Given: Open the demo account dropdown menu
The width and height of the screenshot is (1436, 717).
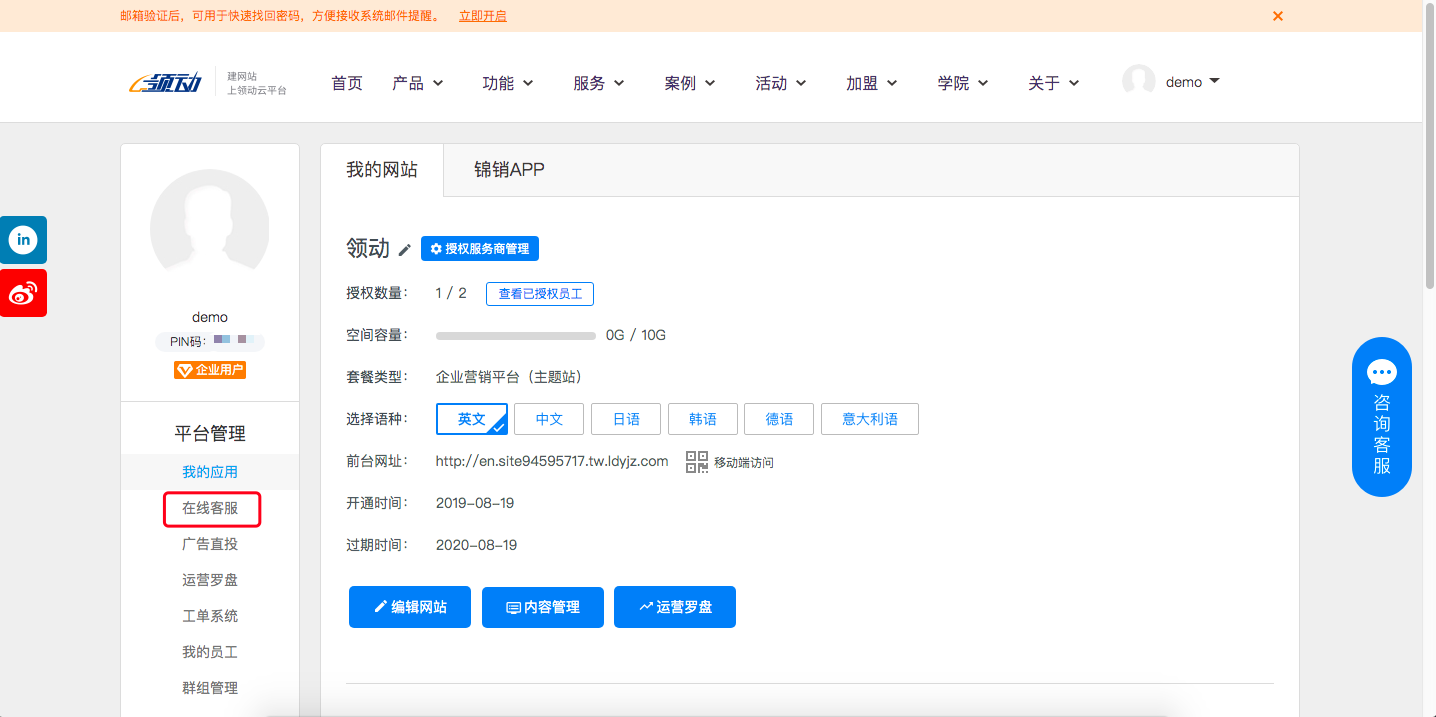Looking at the screenshot, I should click(1186, 81).
